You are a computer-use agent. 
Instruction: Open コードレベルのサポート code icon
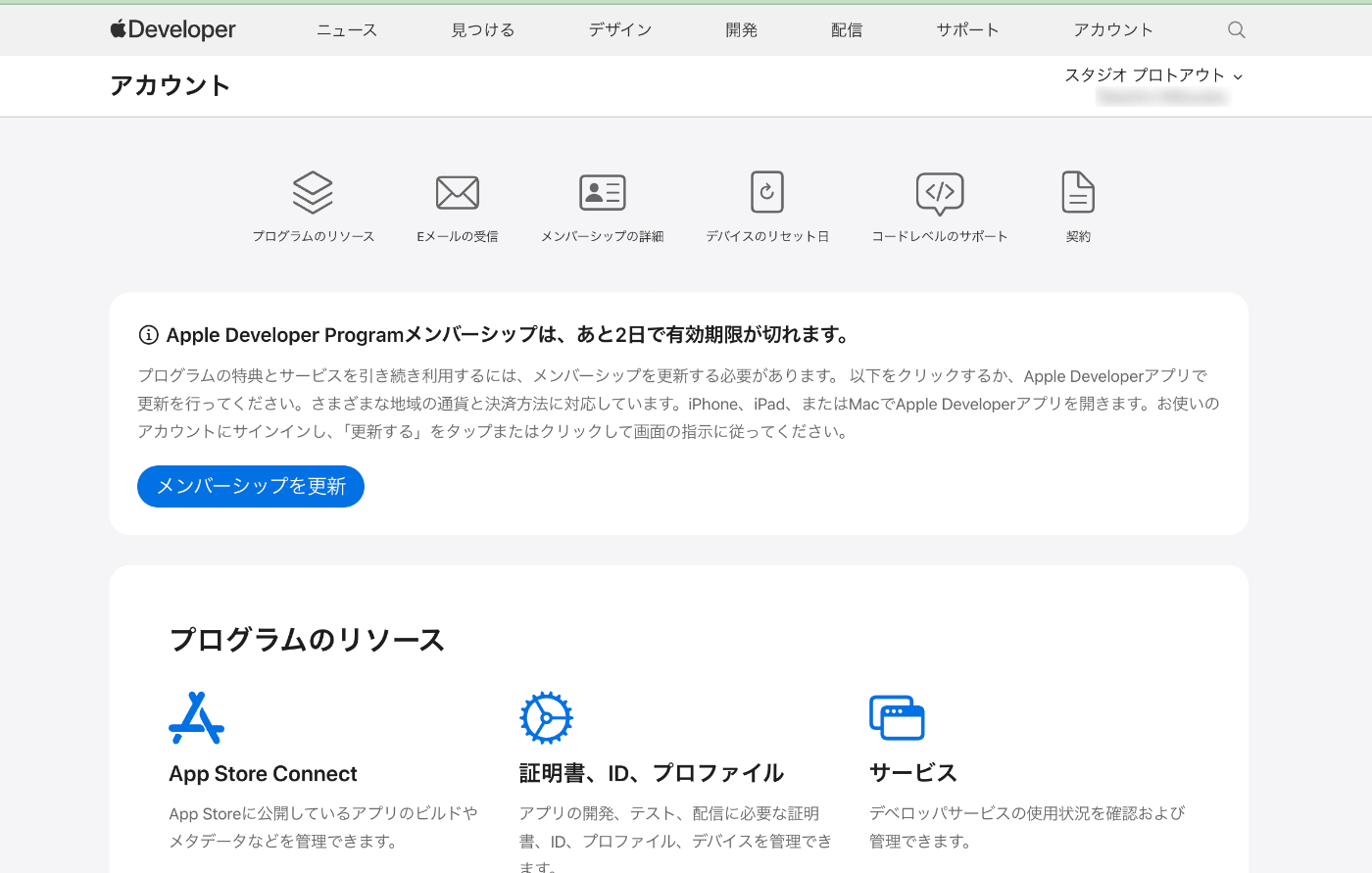point(939,192)
